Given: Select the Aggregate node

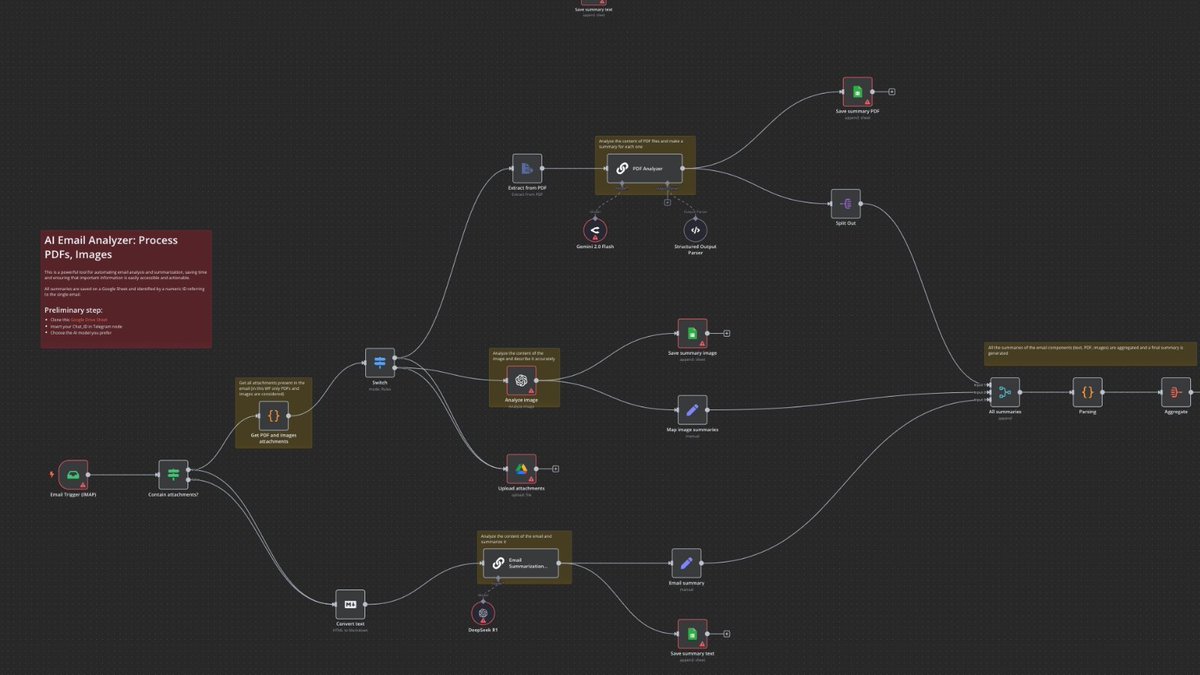Looking at the screenshot, I should coord(1176,393).
